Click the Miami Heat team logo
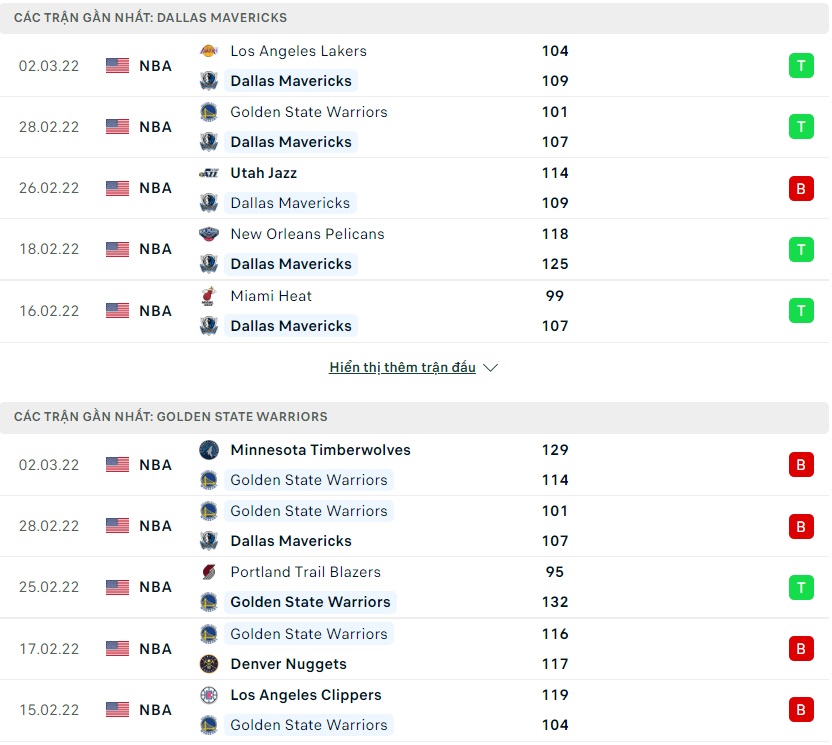This screenshot has height=745, width=832. (208, 296)
